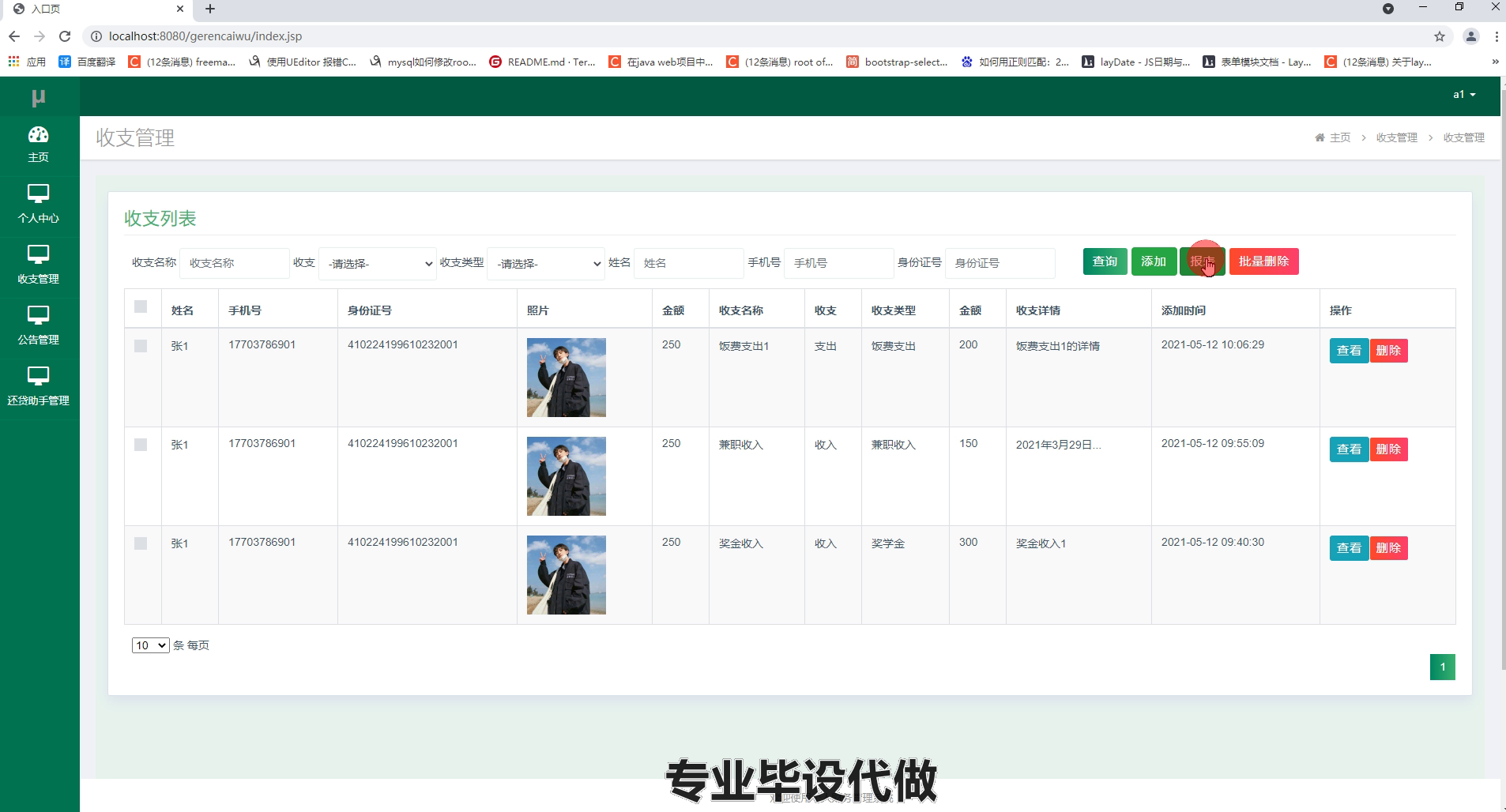
Task: Open 还贷助手管理 monitor icon in sidebar
Action: pos(38,376)
